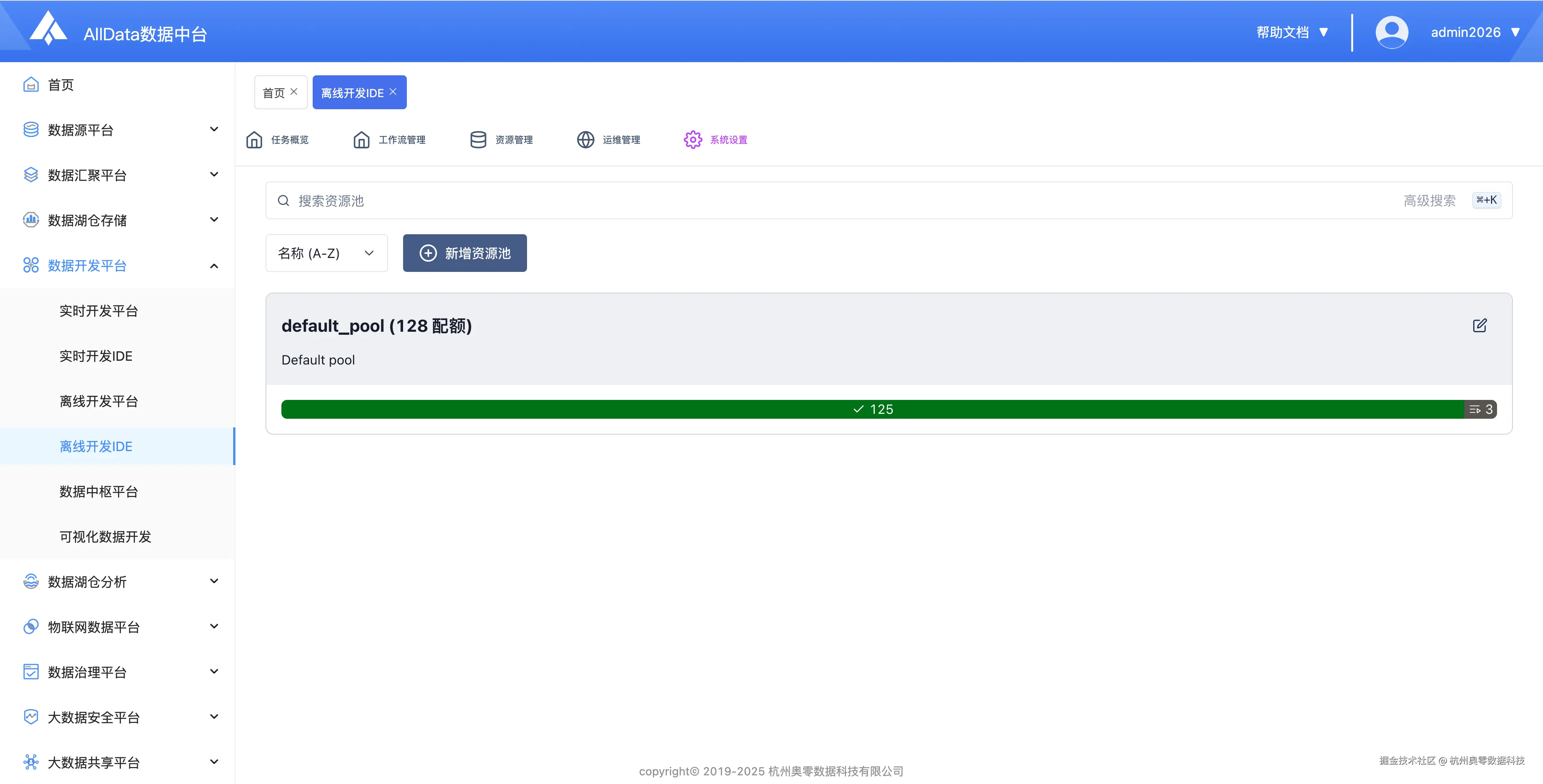Click the house icon for 任务概览
Screen dimensions: 1543x784
(254, 140)
